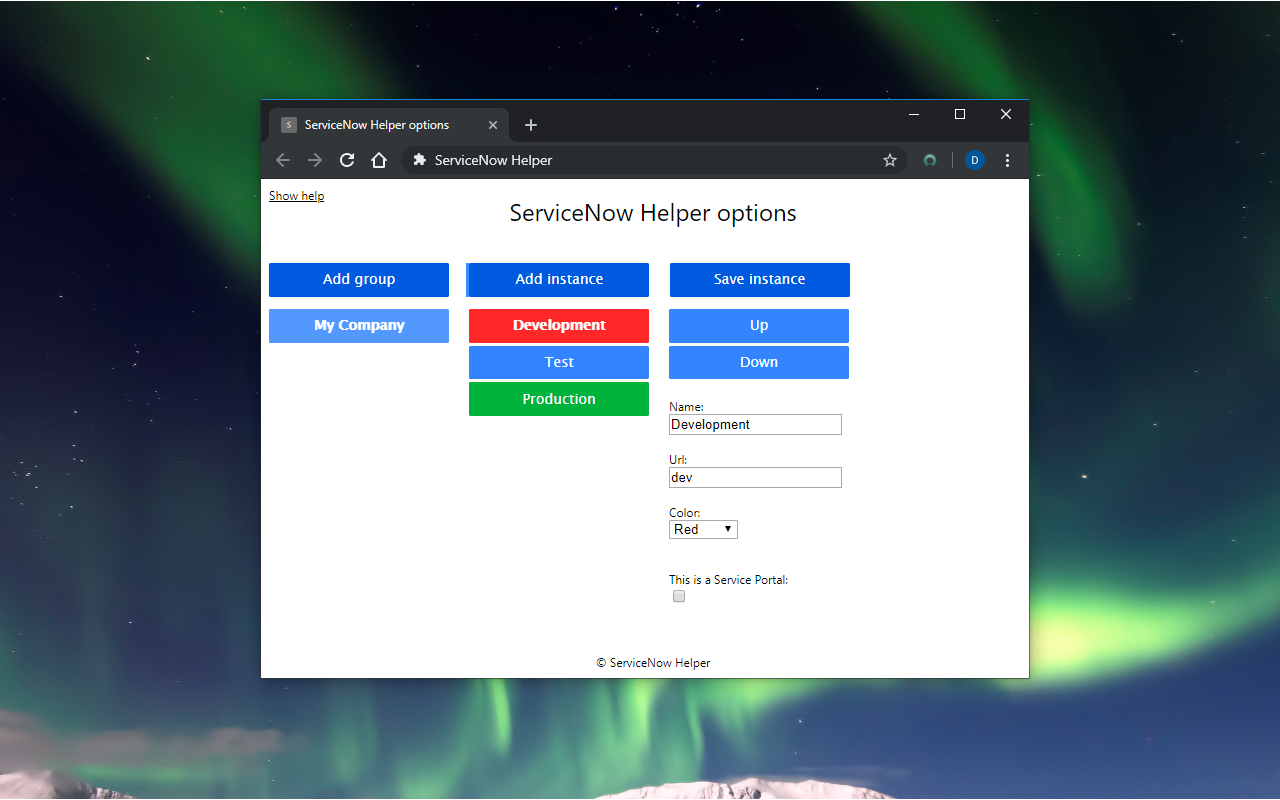Click the 'This is a Service Portal:' label
This screenshot has width=1280, height=800.
(728, 580)
